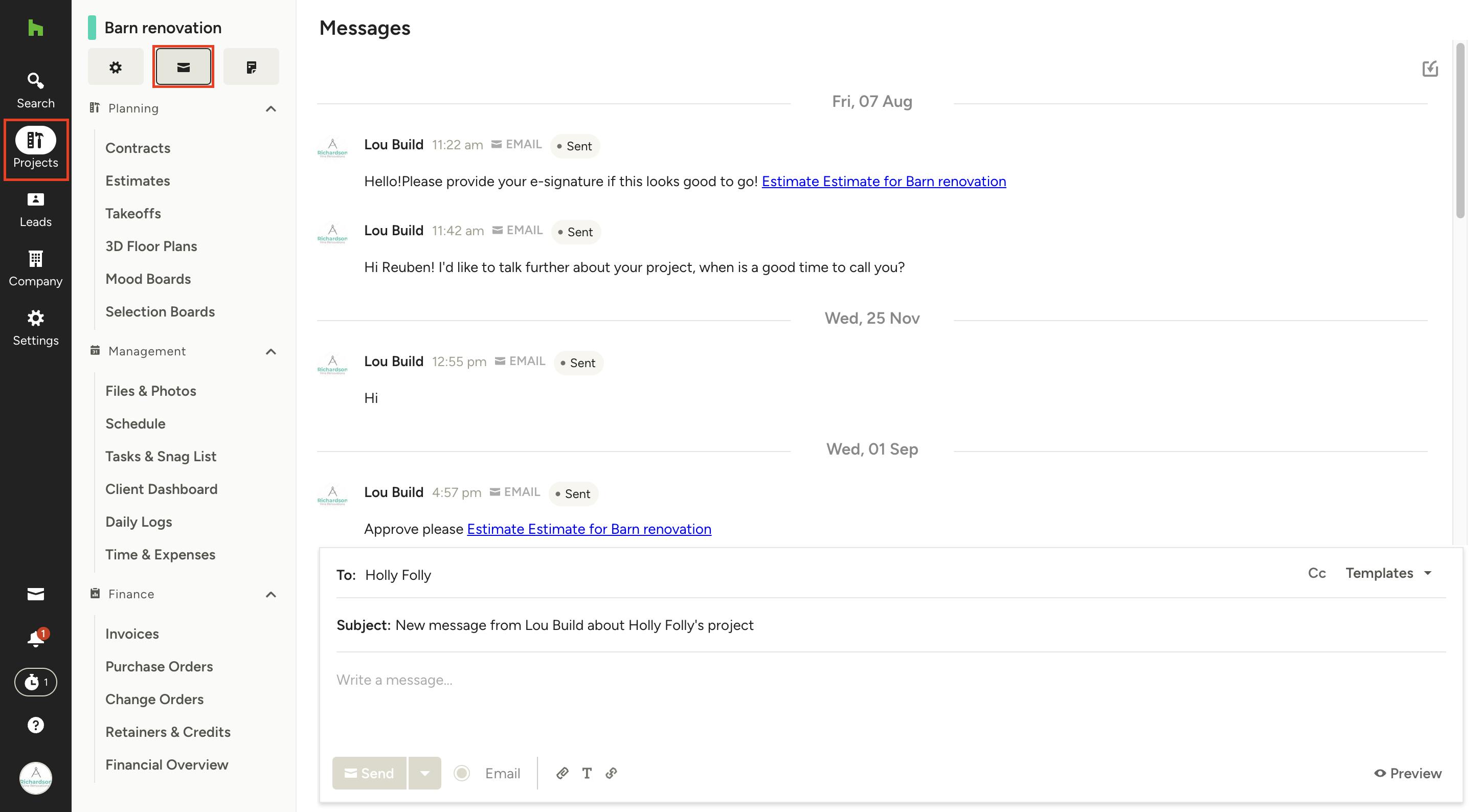The width and height of the screenshot is (1482, 812).
Task: Open Daily Logs
Action: (139, 522)
